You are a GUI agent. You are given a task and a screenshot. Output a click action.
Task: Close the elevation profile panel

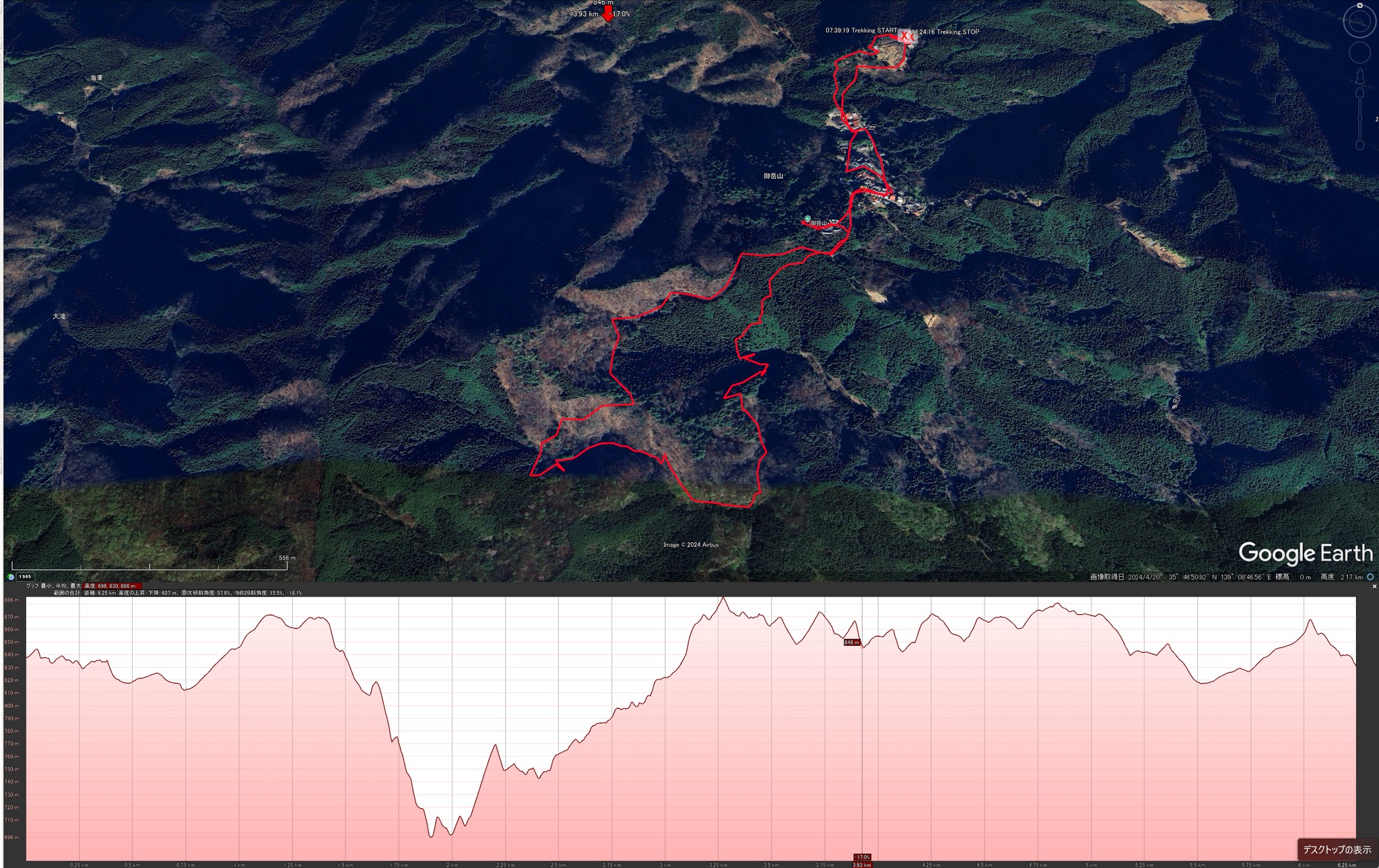tap(1374, 587)
